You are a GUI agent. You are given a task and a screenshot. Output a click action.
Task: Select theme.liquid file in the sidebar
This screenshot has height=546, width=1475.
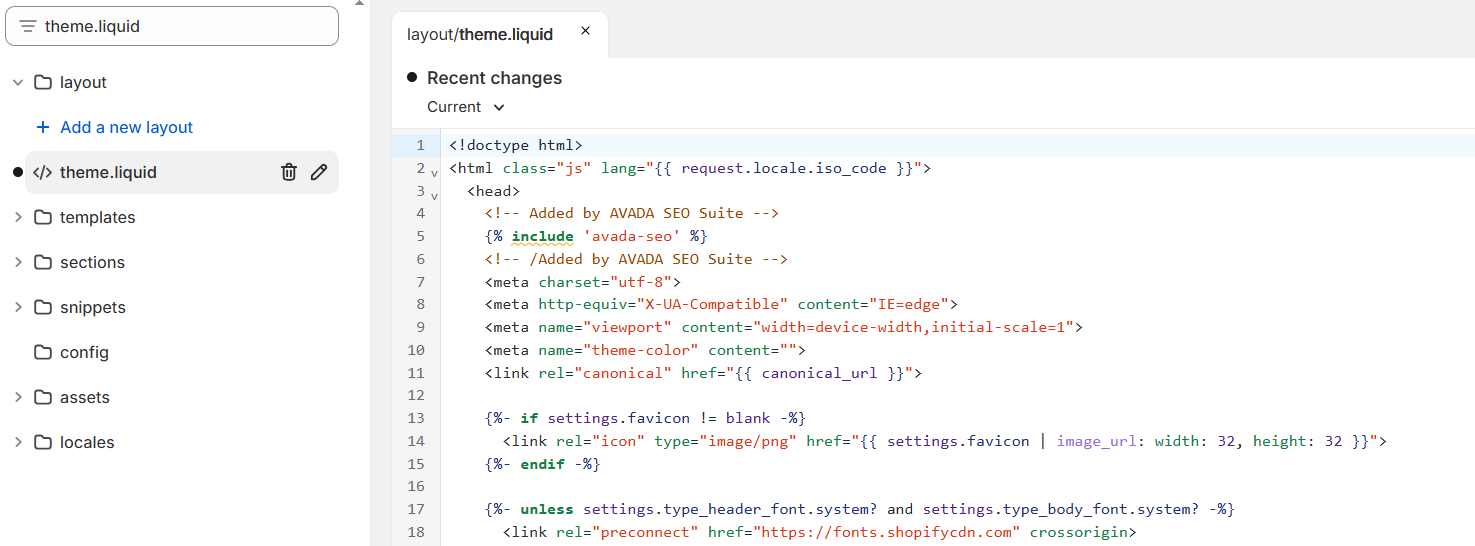coord(182,172)
